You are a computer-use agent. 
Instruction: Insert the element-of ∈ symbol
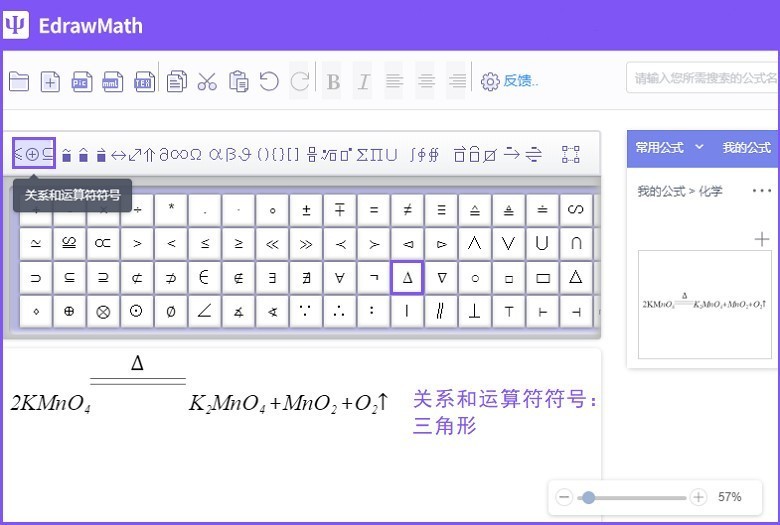click(205, 277)
